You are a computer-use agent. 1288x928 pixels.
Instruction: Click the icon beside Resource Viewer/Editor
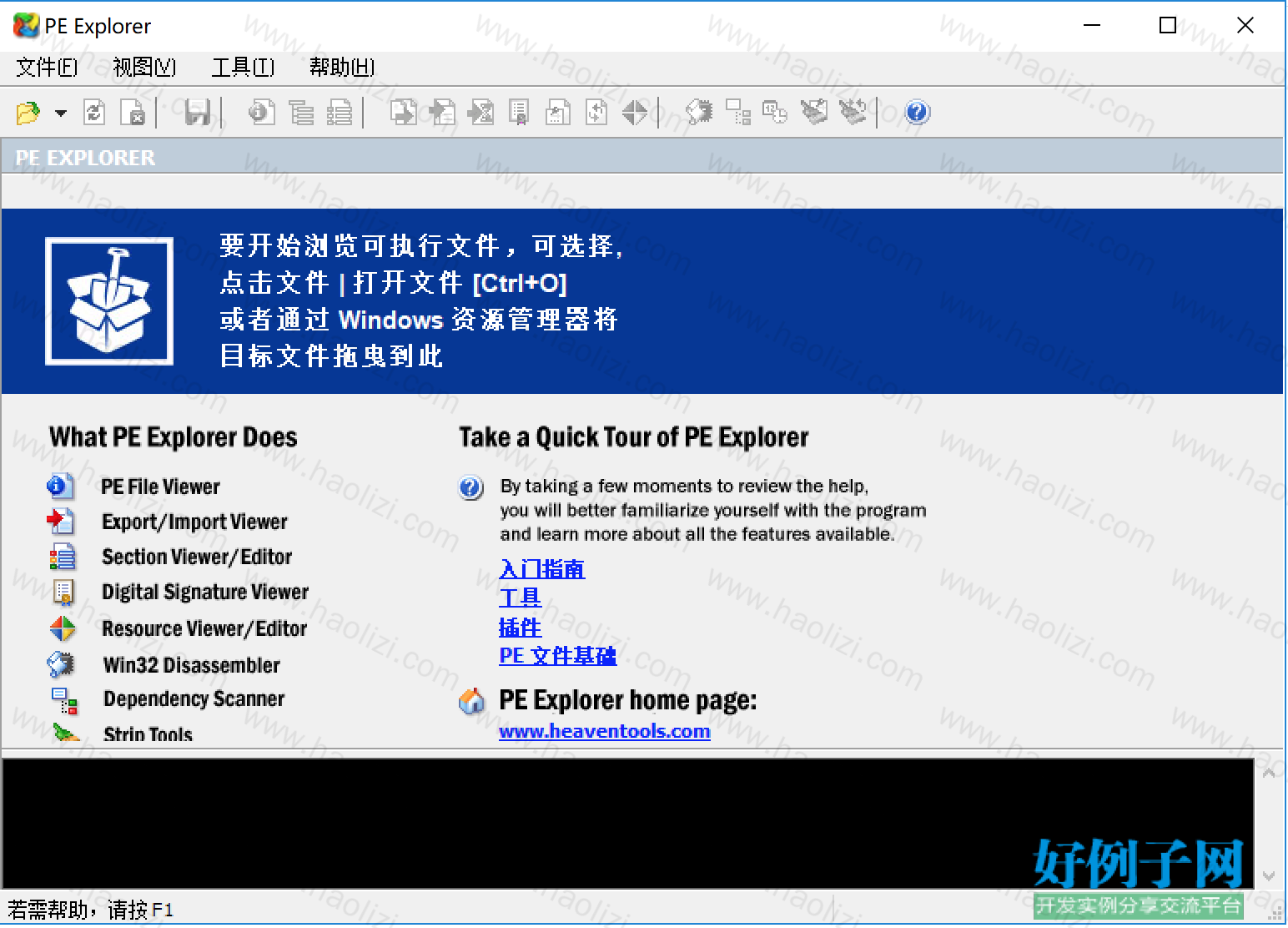(x=63, y=628)
